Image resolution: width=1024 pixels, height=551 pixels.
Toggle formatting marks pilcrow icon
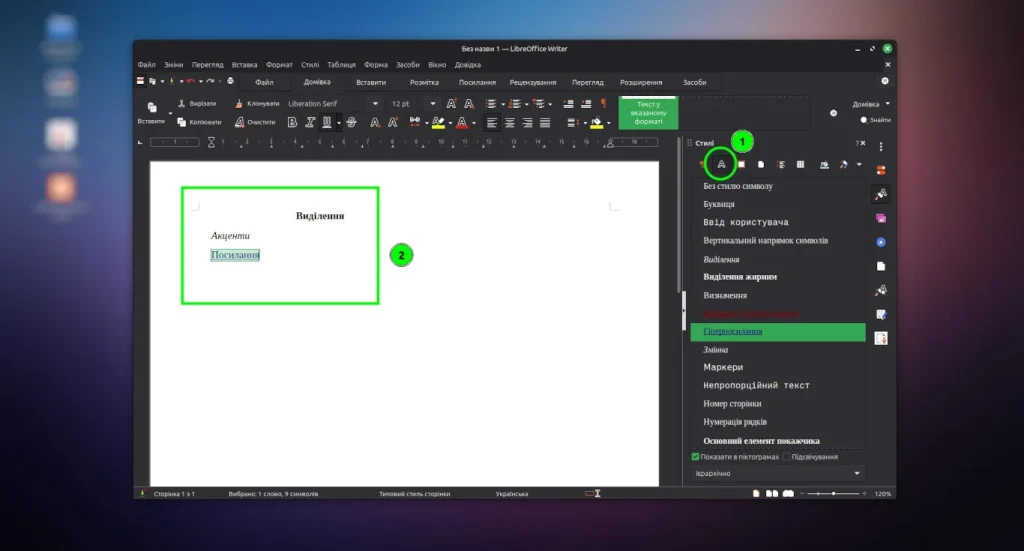coord(603,103)
